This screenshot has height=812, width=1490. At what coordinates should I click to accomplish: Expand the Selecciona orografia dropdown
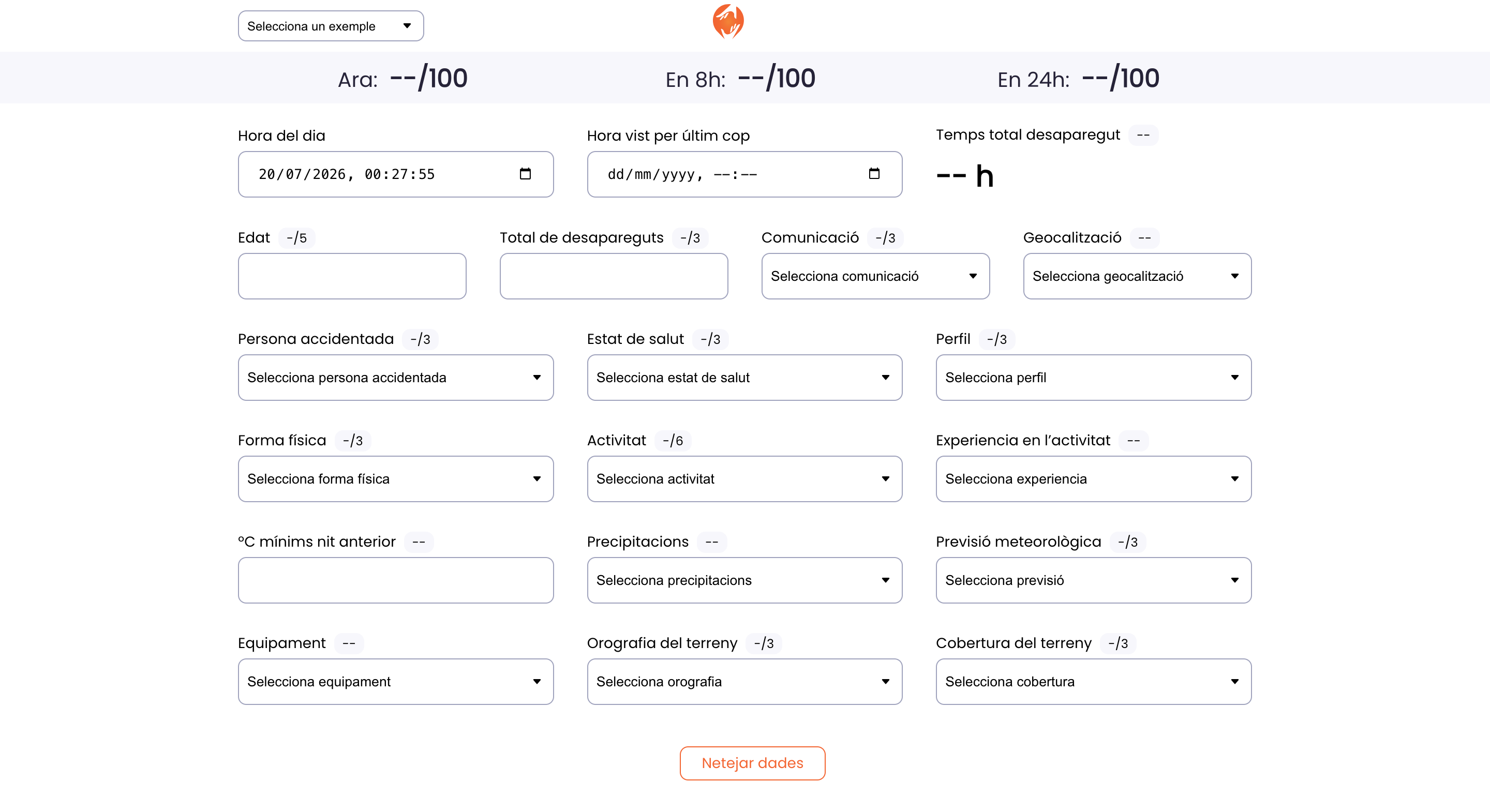pos(744,681)
